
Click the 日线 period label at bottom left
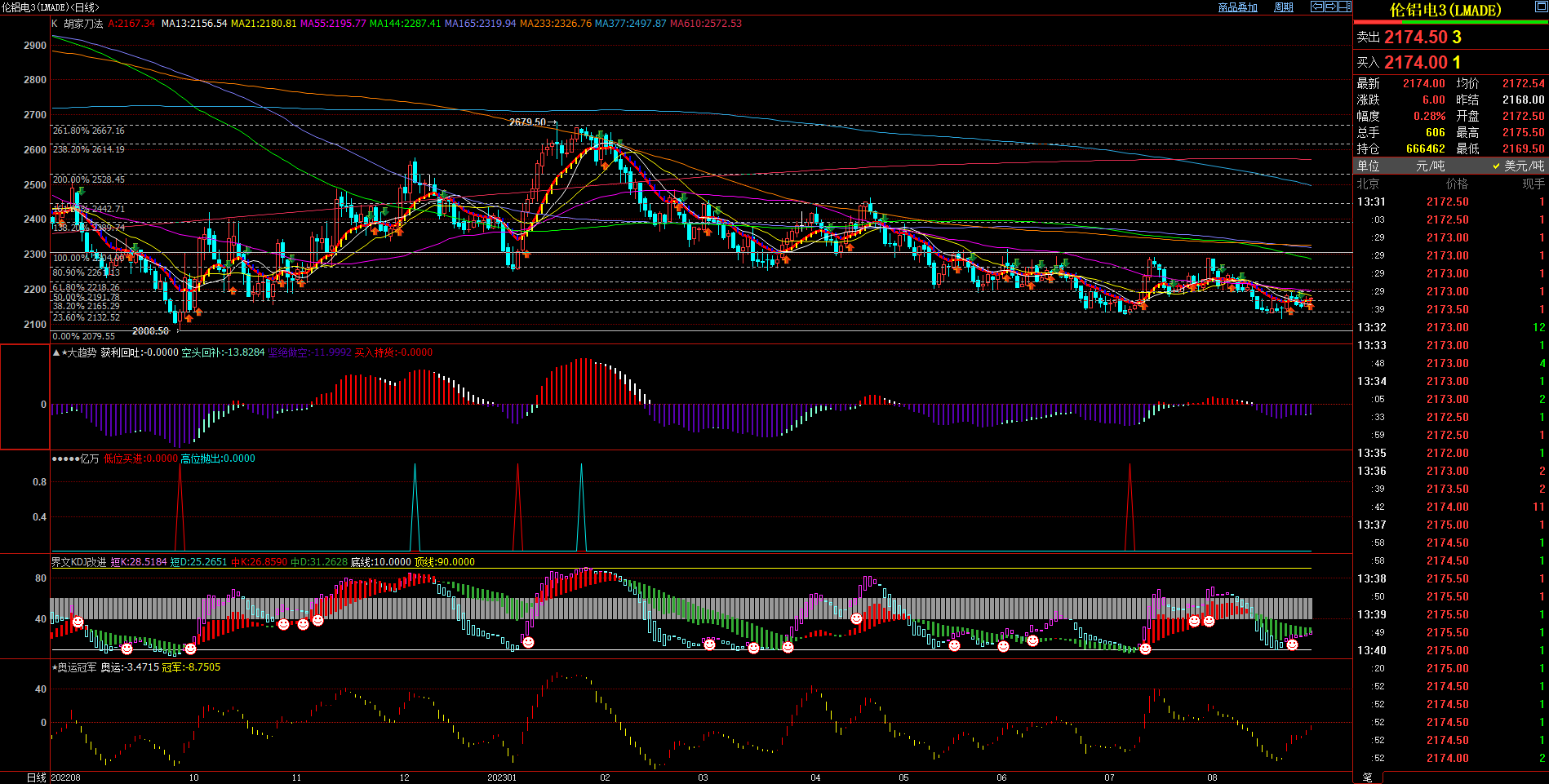tap(37, 777)
